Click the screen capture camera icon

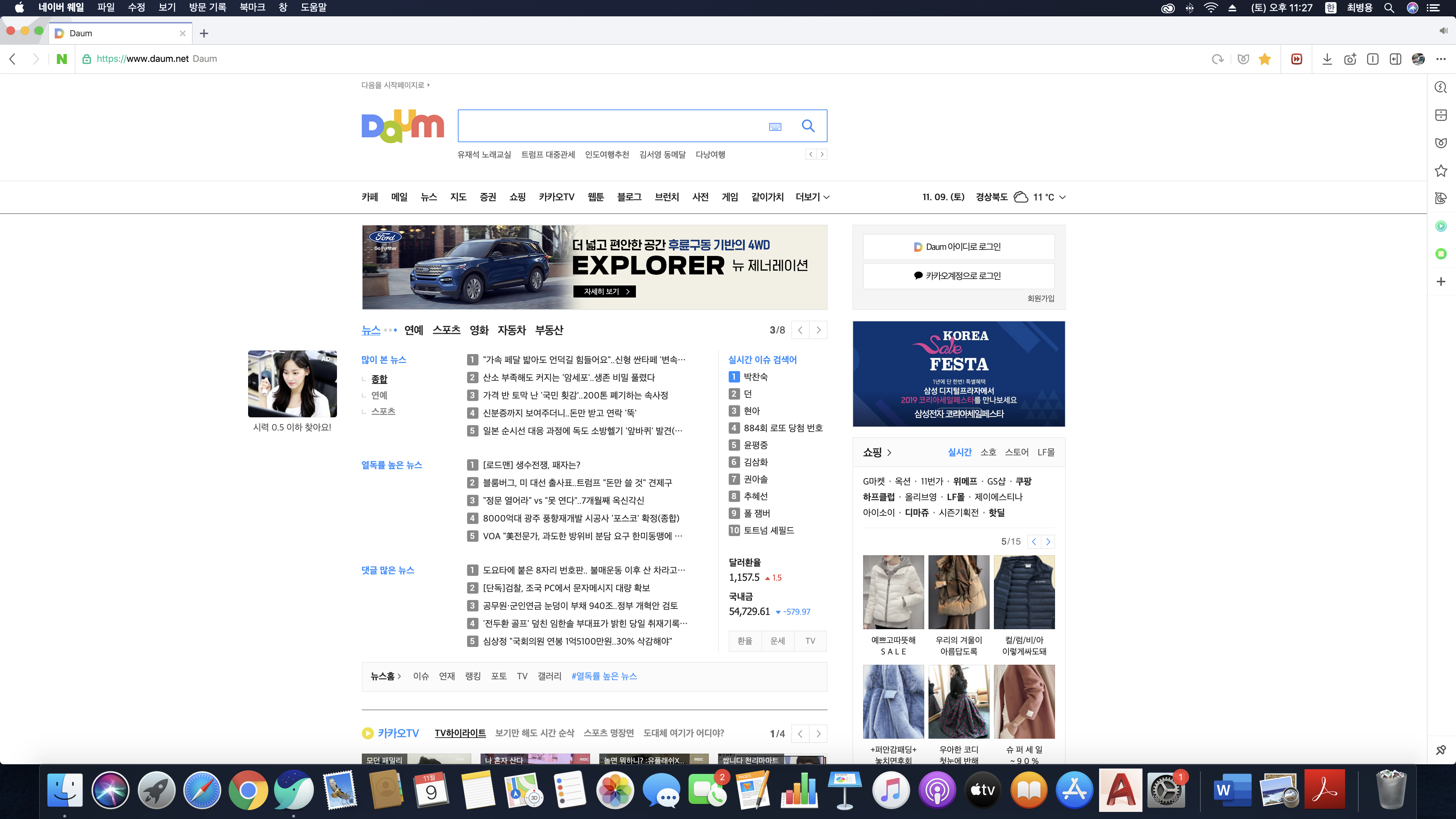(x=1350, y=59)
